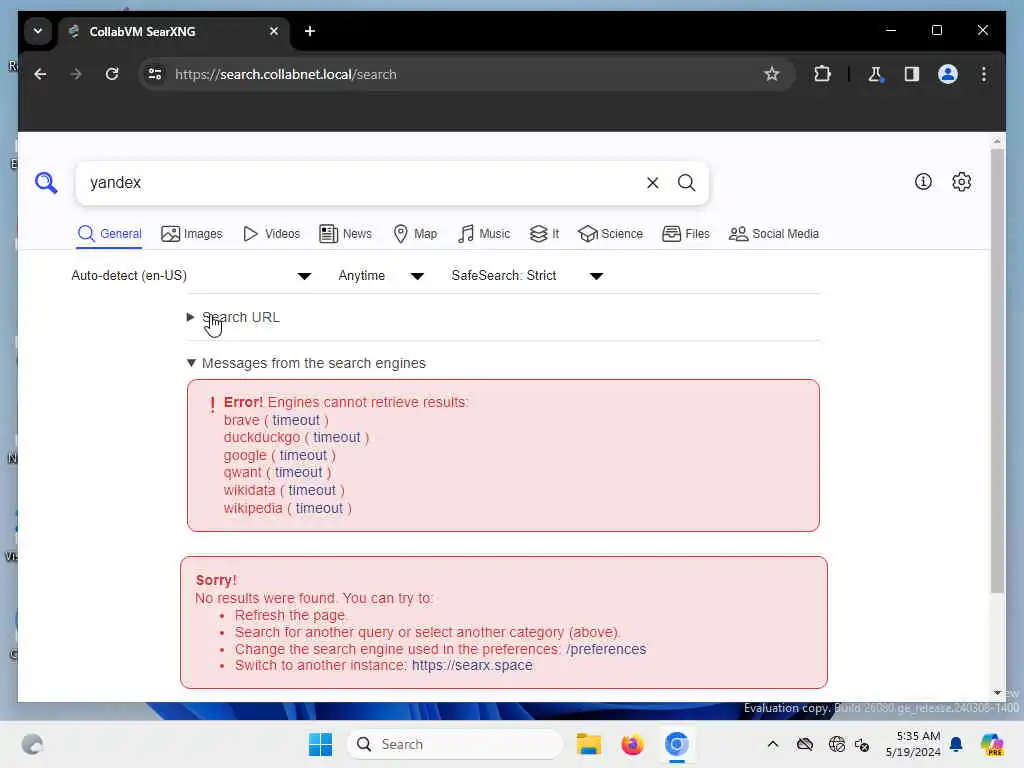Click the SearXNG magnifier logo
The height and width of the screenshot is (768, 1024).
(x=46, y=183)
